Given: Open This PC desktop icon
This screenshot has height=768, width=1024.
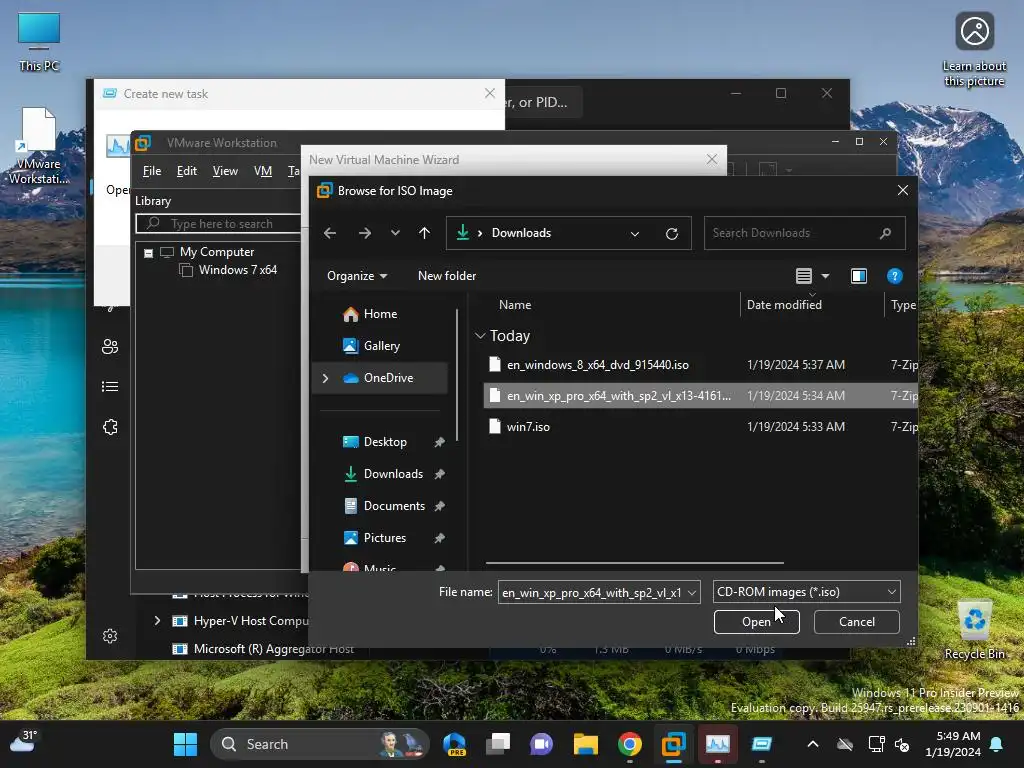Looking at the screenshot, I should [39, 42].
